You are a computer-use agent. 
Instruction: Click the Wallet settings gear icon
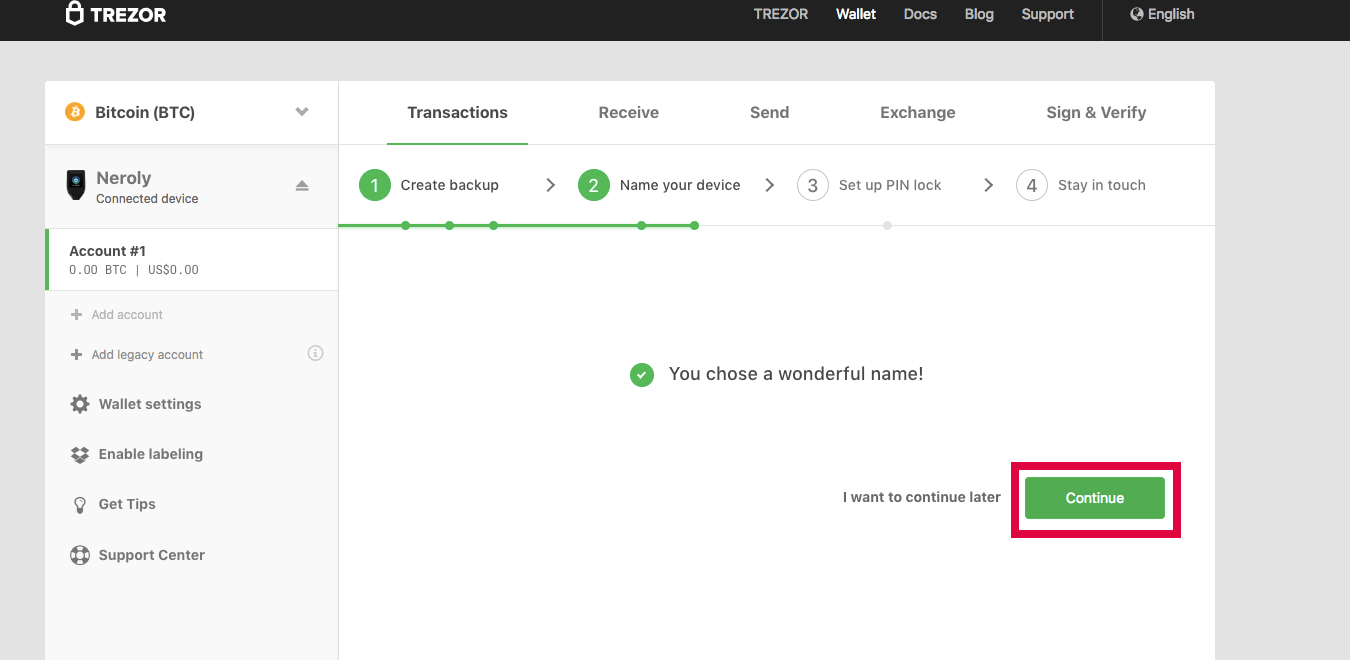pyautogui.click(x=80, y=404)
